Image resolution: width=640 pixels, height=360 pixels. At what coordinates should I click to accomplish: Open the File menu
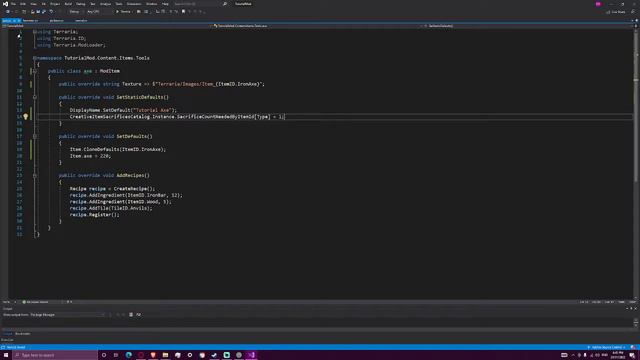click(13, 4)
